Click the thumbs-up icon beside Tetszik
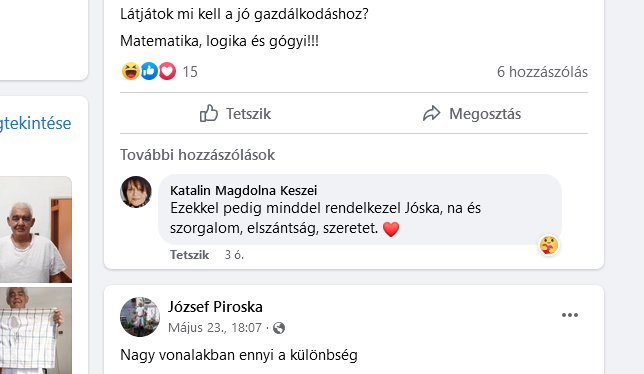Image resolution: width=644 pixels, height=374 pixels. [209, 113]
